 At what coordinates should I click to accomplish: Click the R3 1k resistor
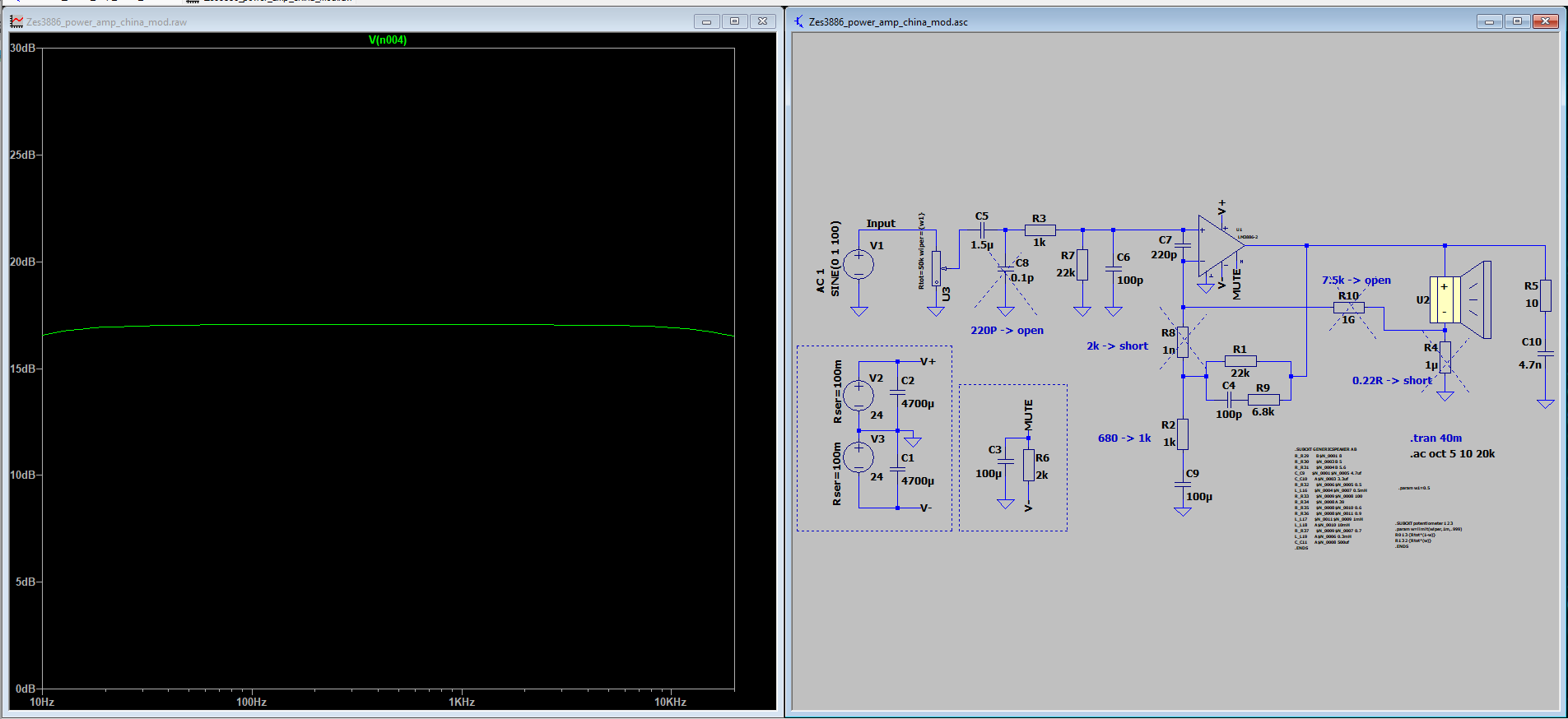coord(1040,230)
